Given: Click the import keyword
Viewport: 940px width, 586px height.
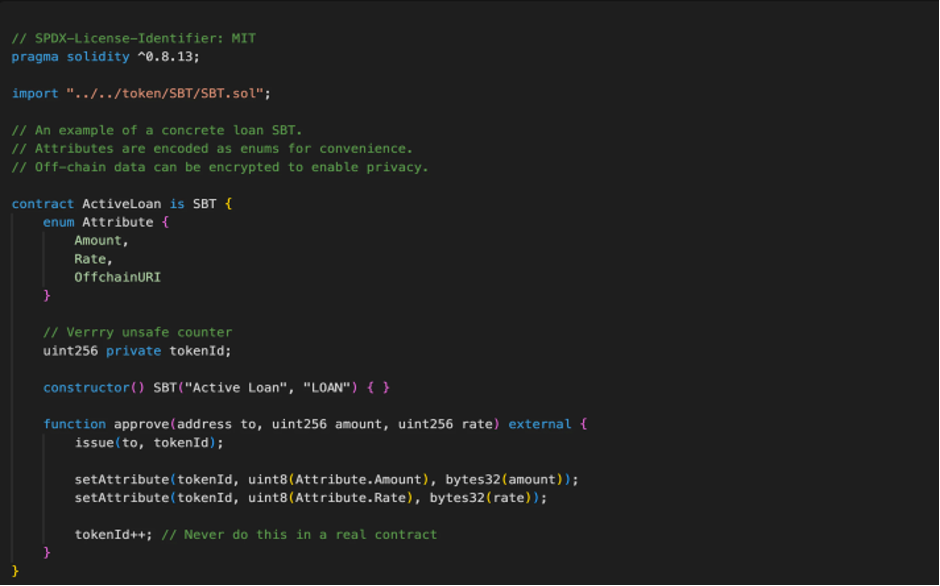Looking at the screenshot, I should 35,93.
